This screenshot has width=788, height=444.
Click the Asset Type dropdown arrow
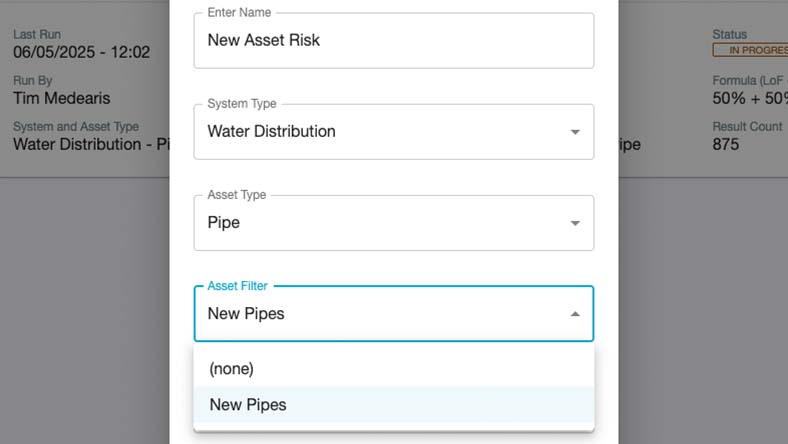point(575,223)
